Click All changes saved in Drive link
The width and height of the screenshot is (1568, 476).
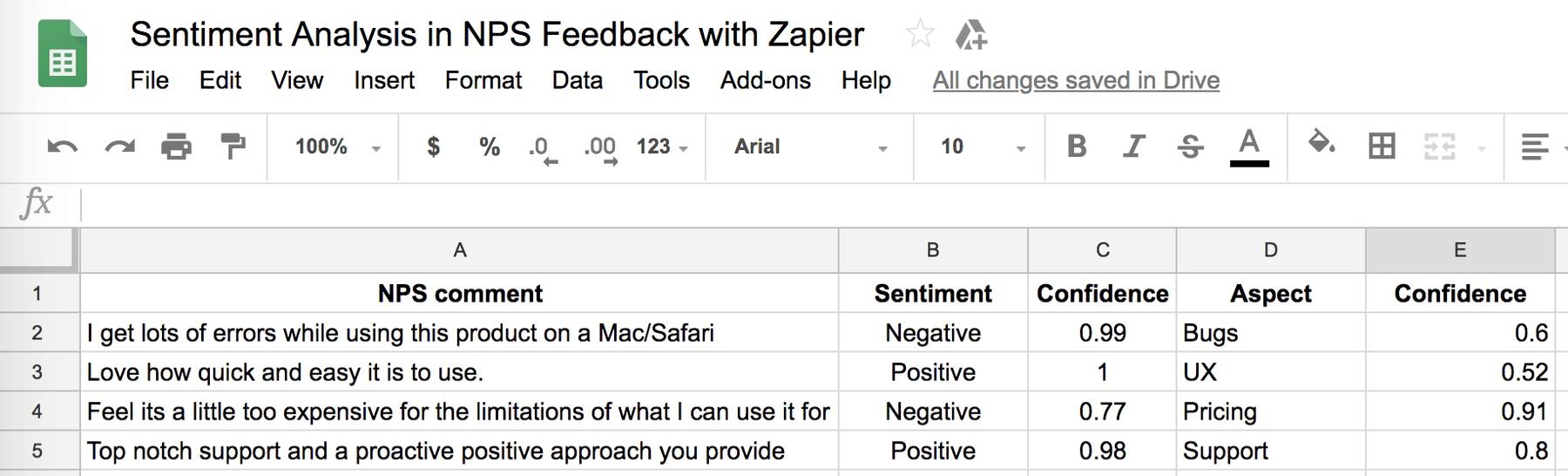click(1076, 80)
